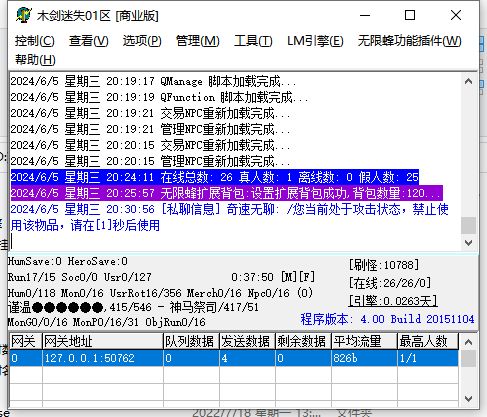
Task: Click the log scrollbar thumb
Action: coord(468,226)
